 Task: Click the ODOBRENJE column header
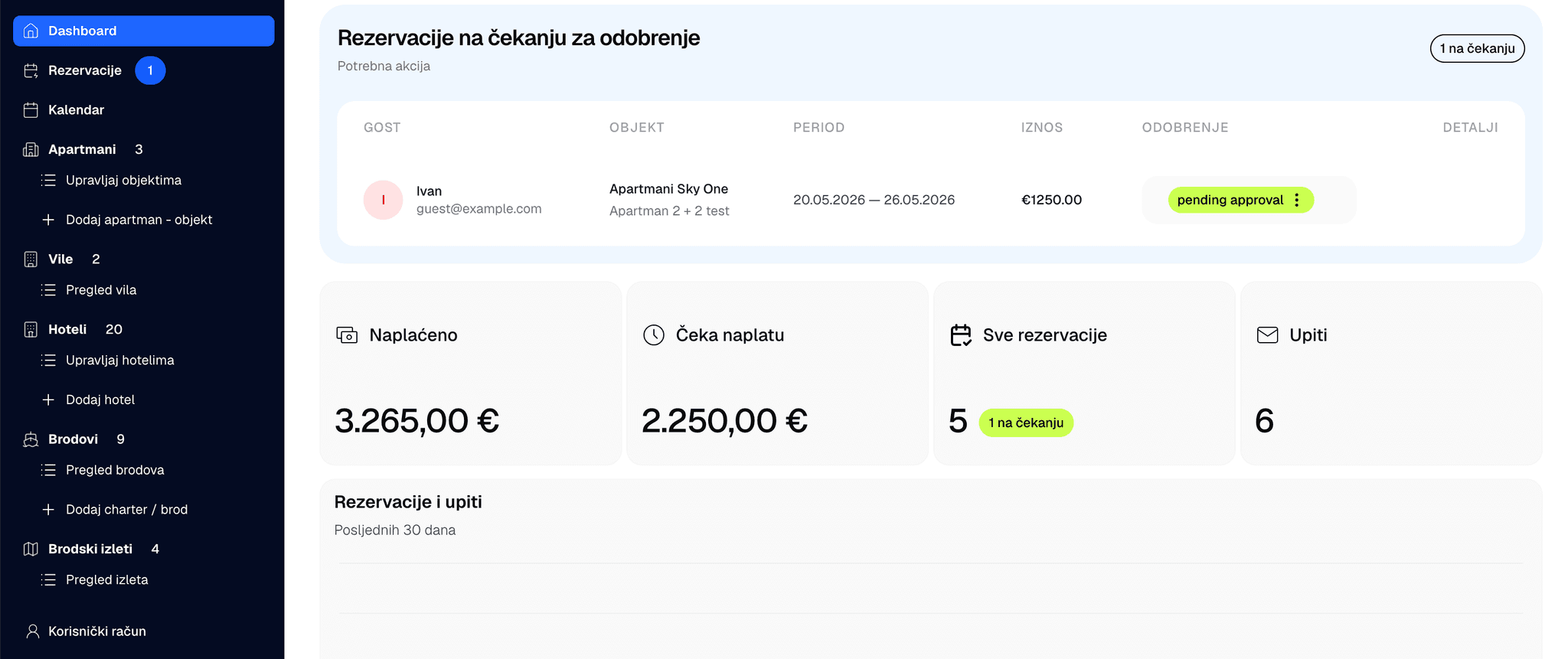tap(1185, 127)
